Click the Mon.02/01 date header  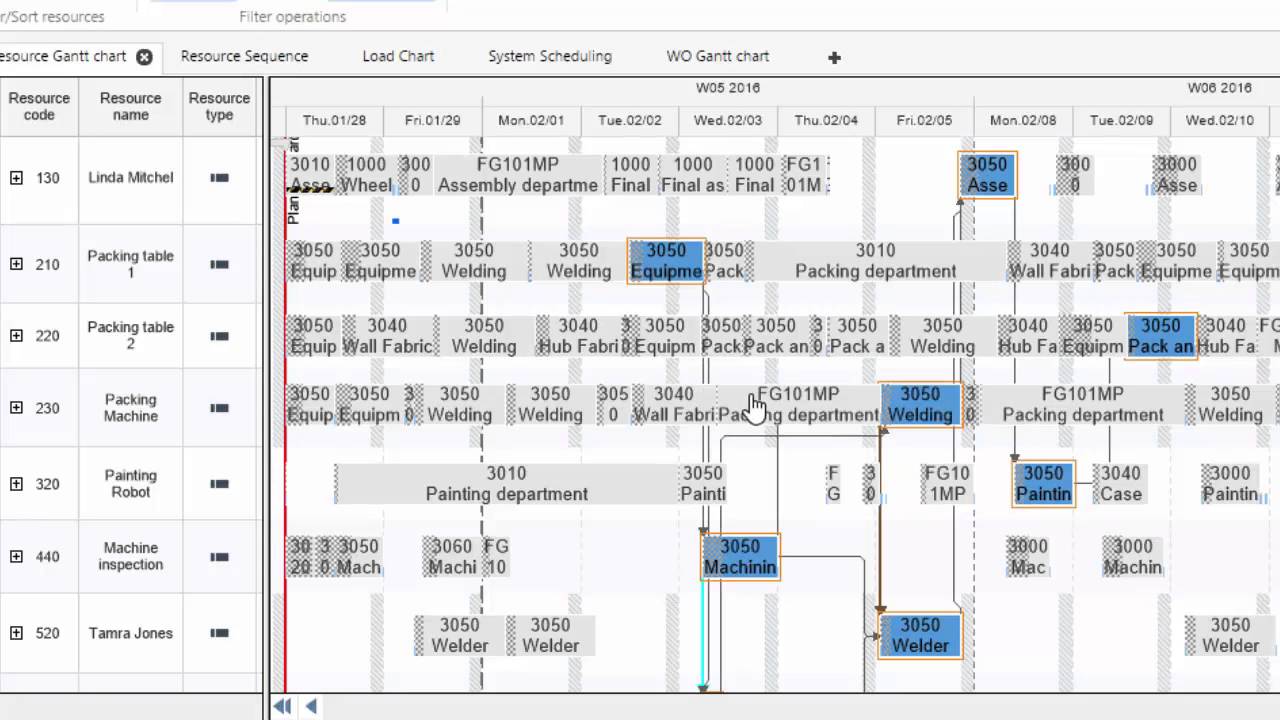[531, 120]
